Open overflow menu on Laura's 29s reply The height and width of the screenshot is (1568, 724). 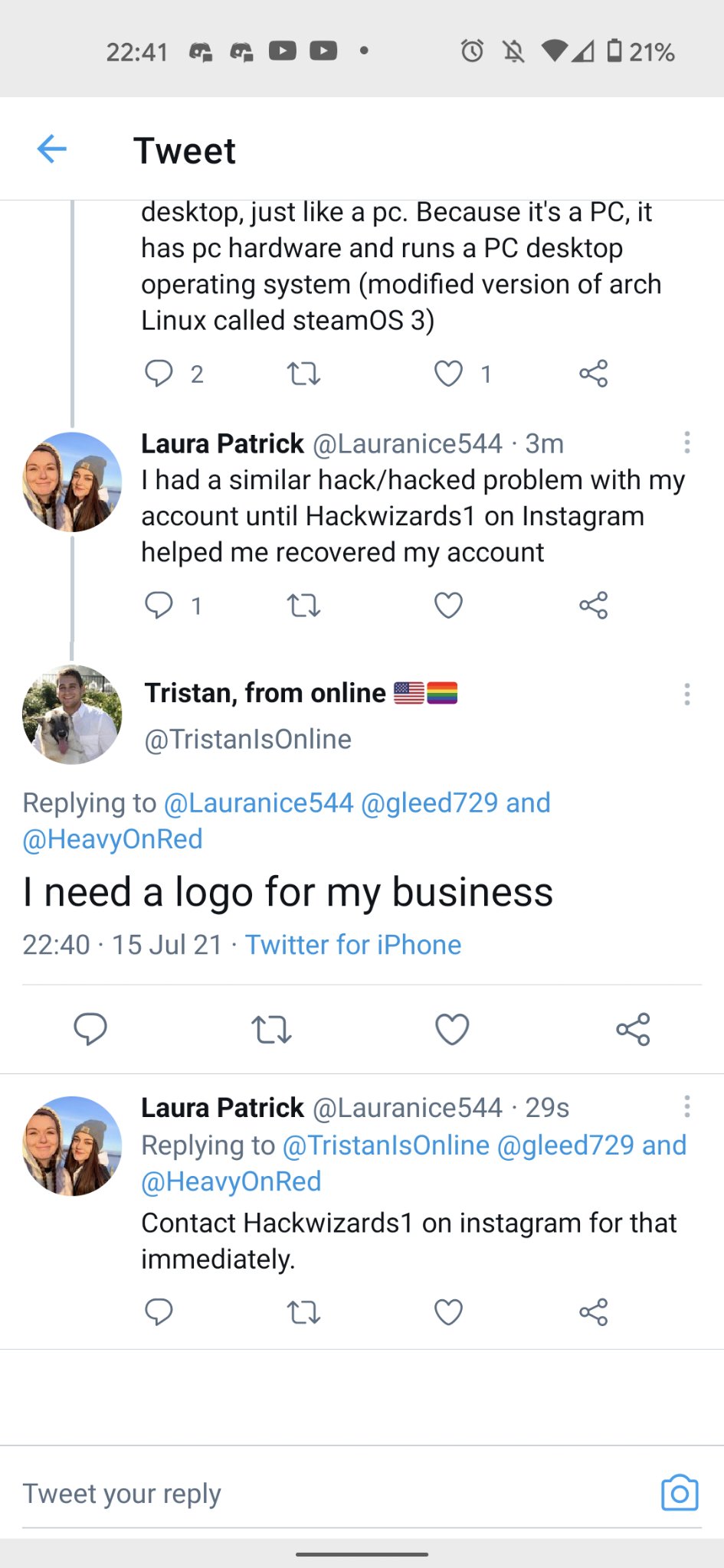pos(686,1106)
